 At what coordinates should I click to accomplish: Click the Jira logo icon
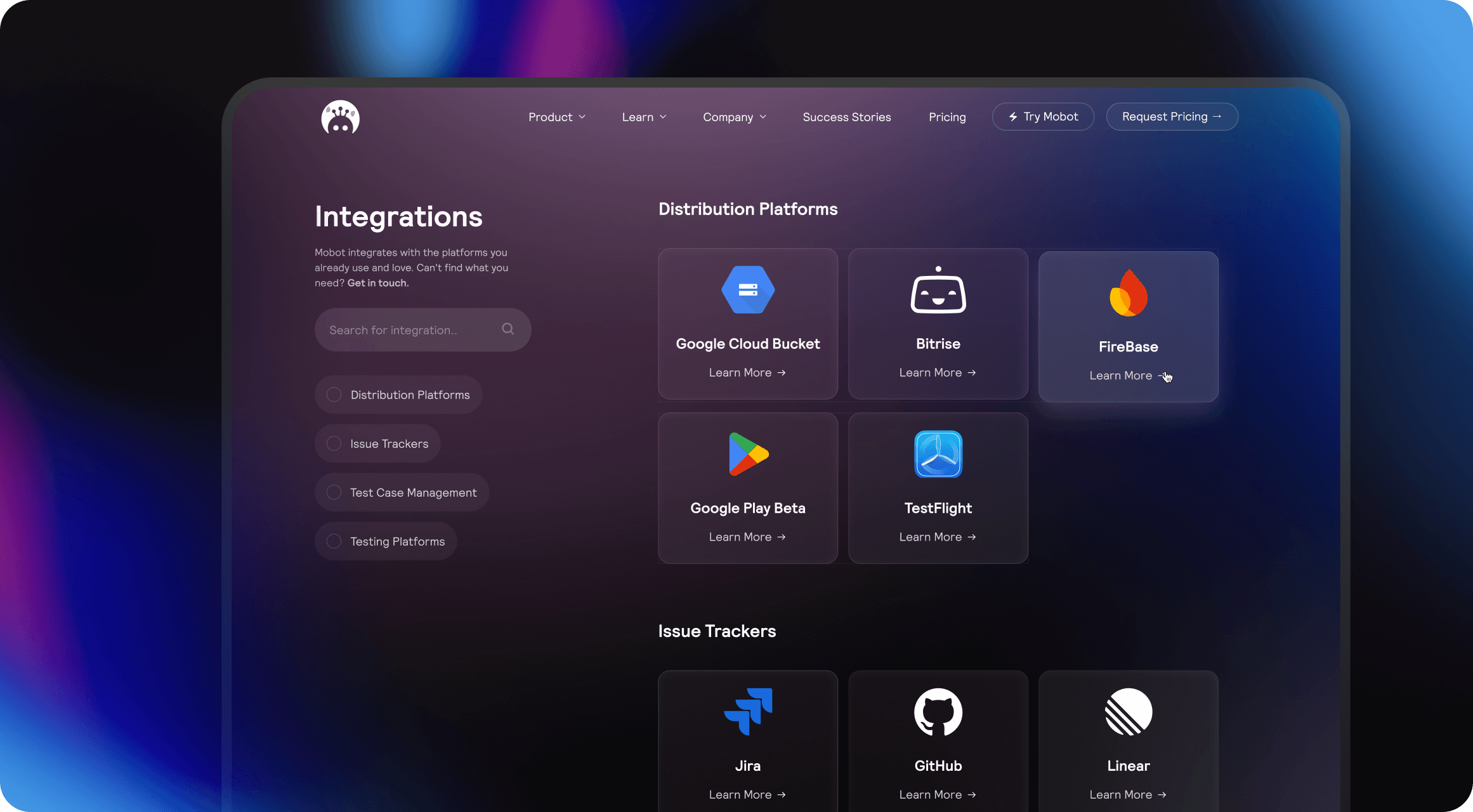749,712
